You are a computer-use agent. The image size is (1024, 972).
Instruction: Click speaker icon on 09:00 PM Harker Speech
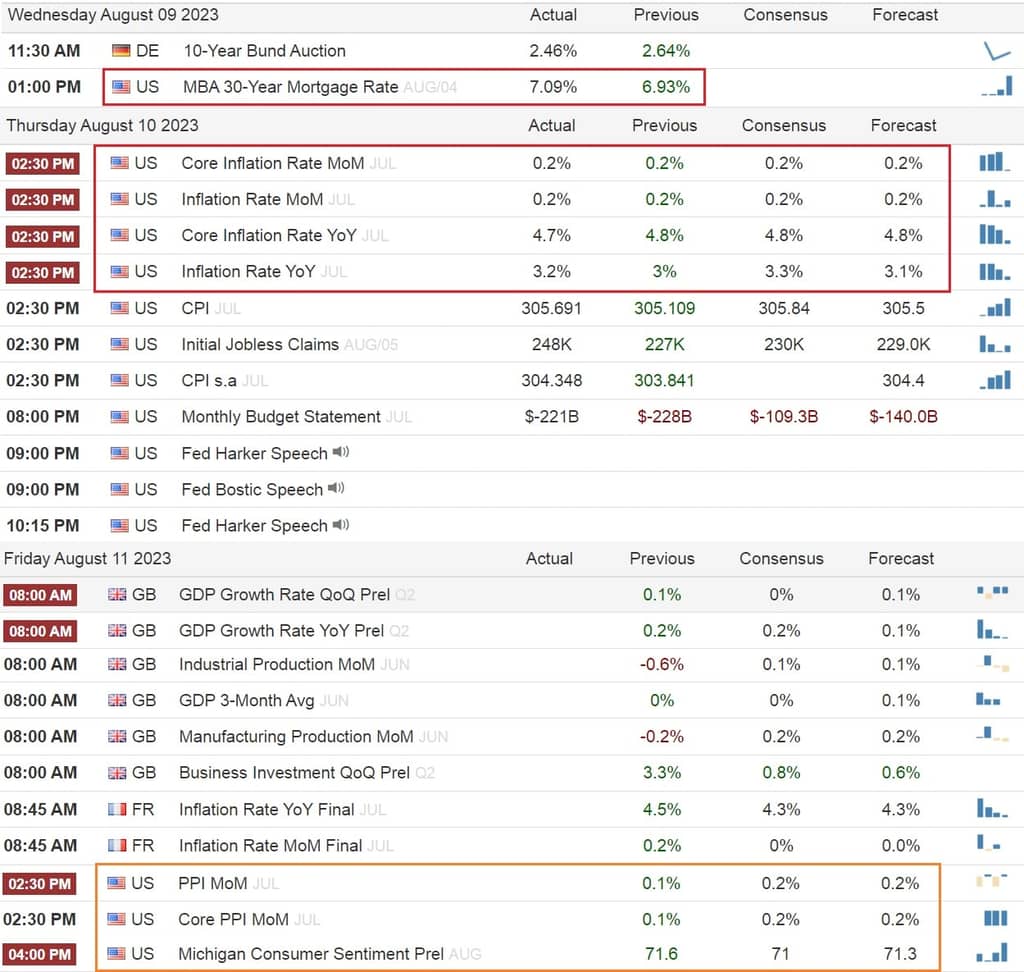[x=341, y=452]
